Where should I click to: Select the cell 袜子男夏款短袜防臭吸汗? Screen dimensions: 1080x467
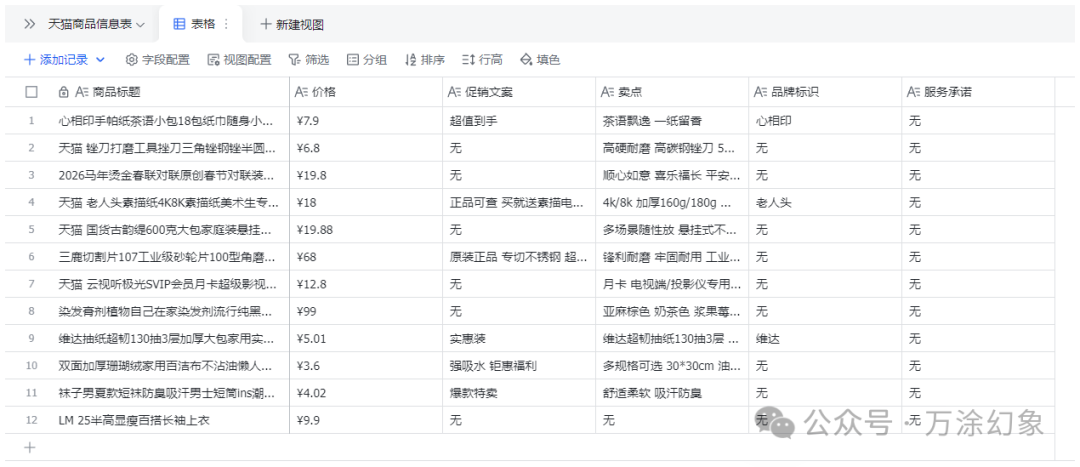tap(173, 393)
